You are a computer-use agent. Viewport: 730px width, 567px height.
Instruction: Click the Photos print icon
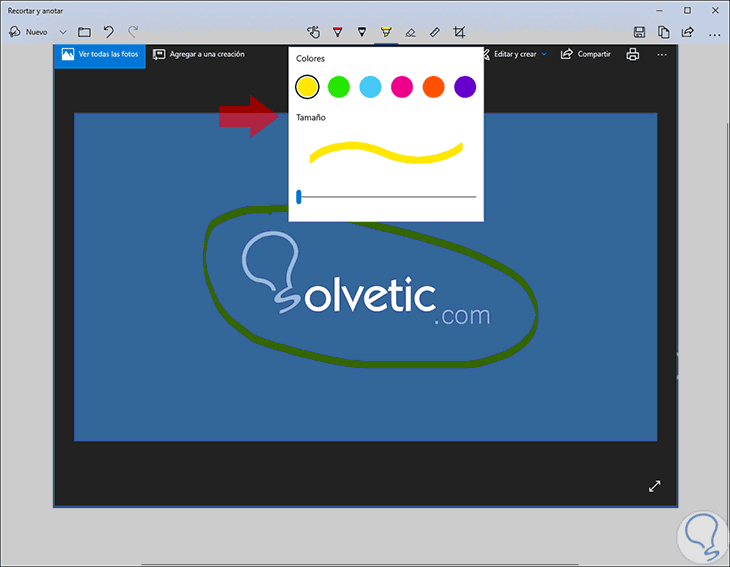click(633, 54)
